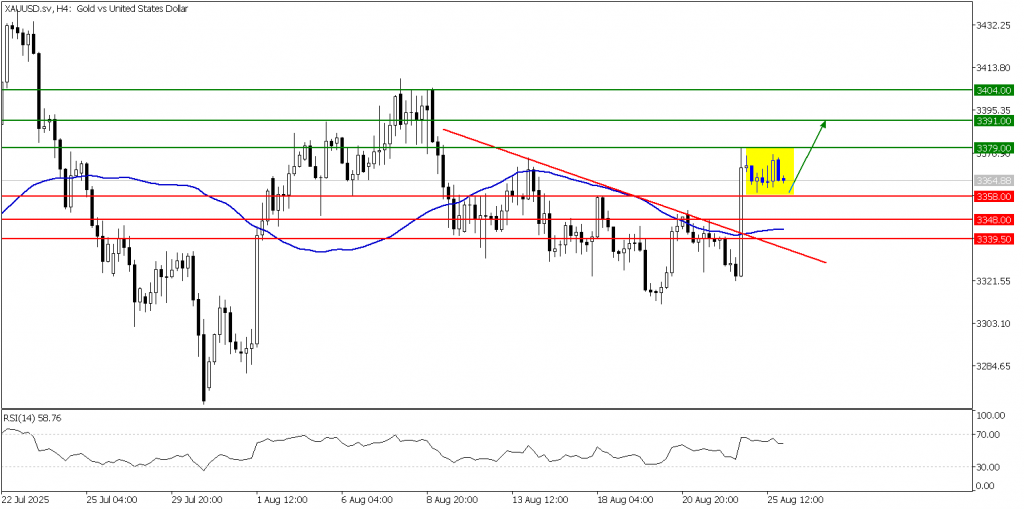
Task: Click the 3348.00 red price label
Action: [x=993, y=220]
